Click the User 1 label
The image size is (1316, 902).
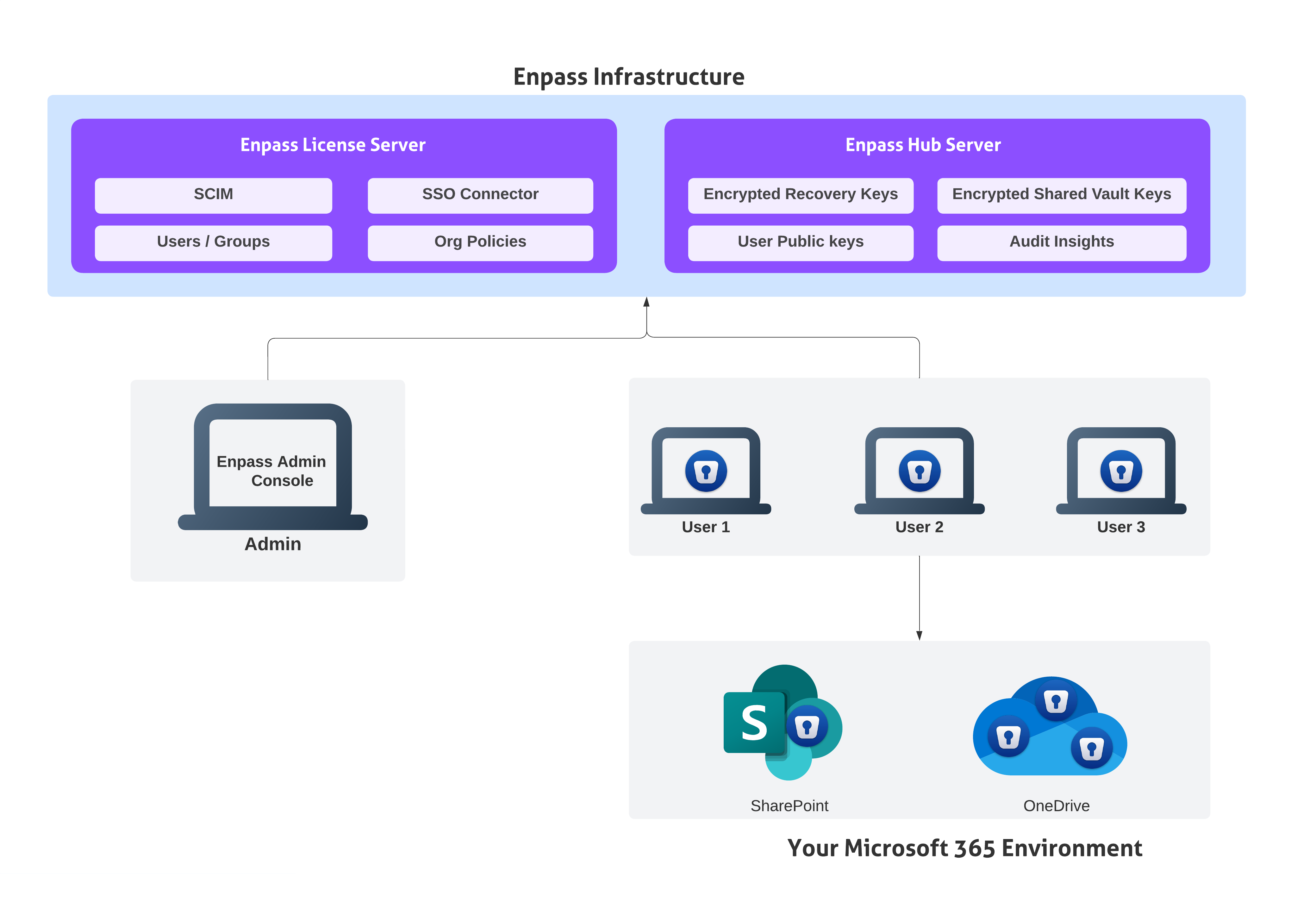tap(706, 527)
